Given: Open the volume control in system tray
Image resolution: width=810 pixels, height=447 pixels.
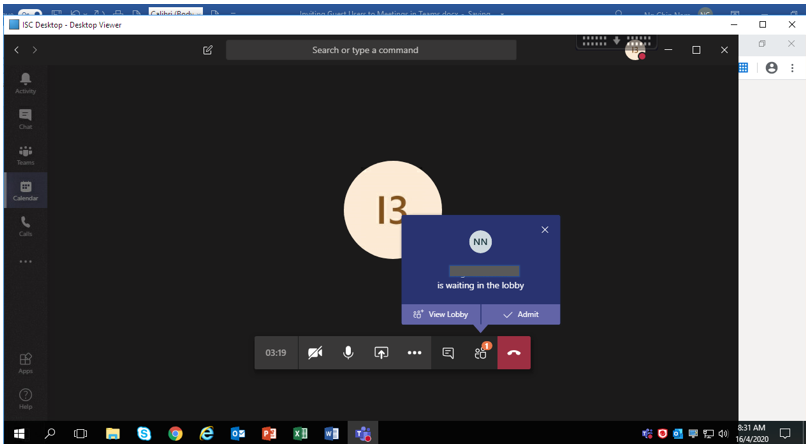Looking at the screenshot, I should (x=723, y=434).
